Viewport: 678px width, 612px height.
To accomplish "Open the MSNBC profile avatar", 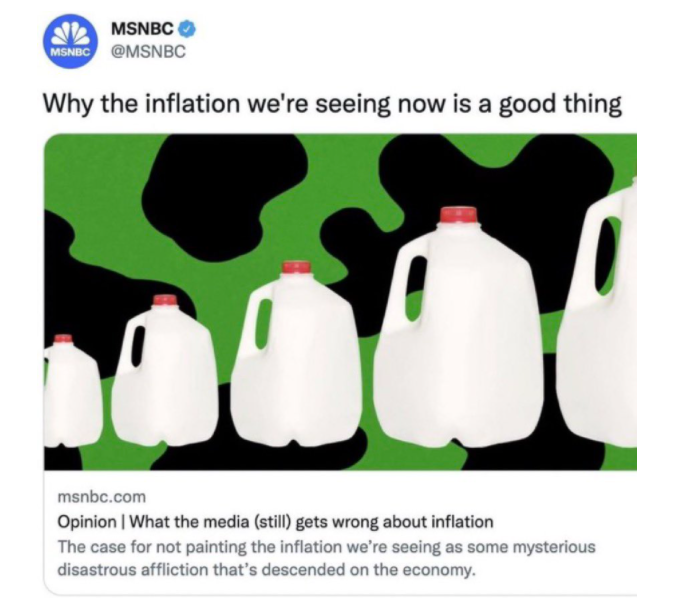I will pyautogui.click(x=70, y=41).
